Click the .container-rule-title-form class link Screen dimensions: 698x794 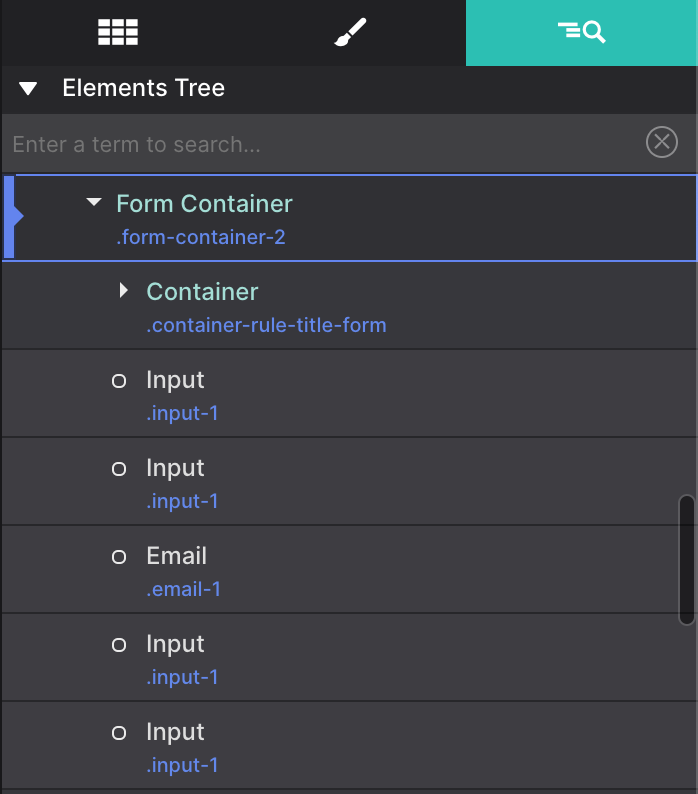(266, 325)
